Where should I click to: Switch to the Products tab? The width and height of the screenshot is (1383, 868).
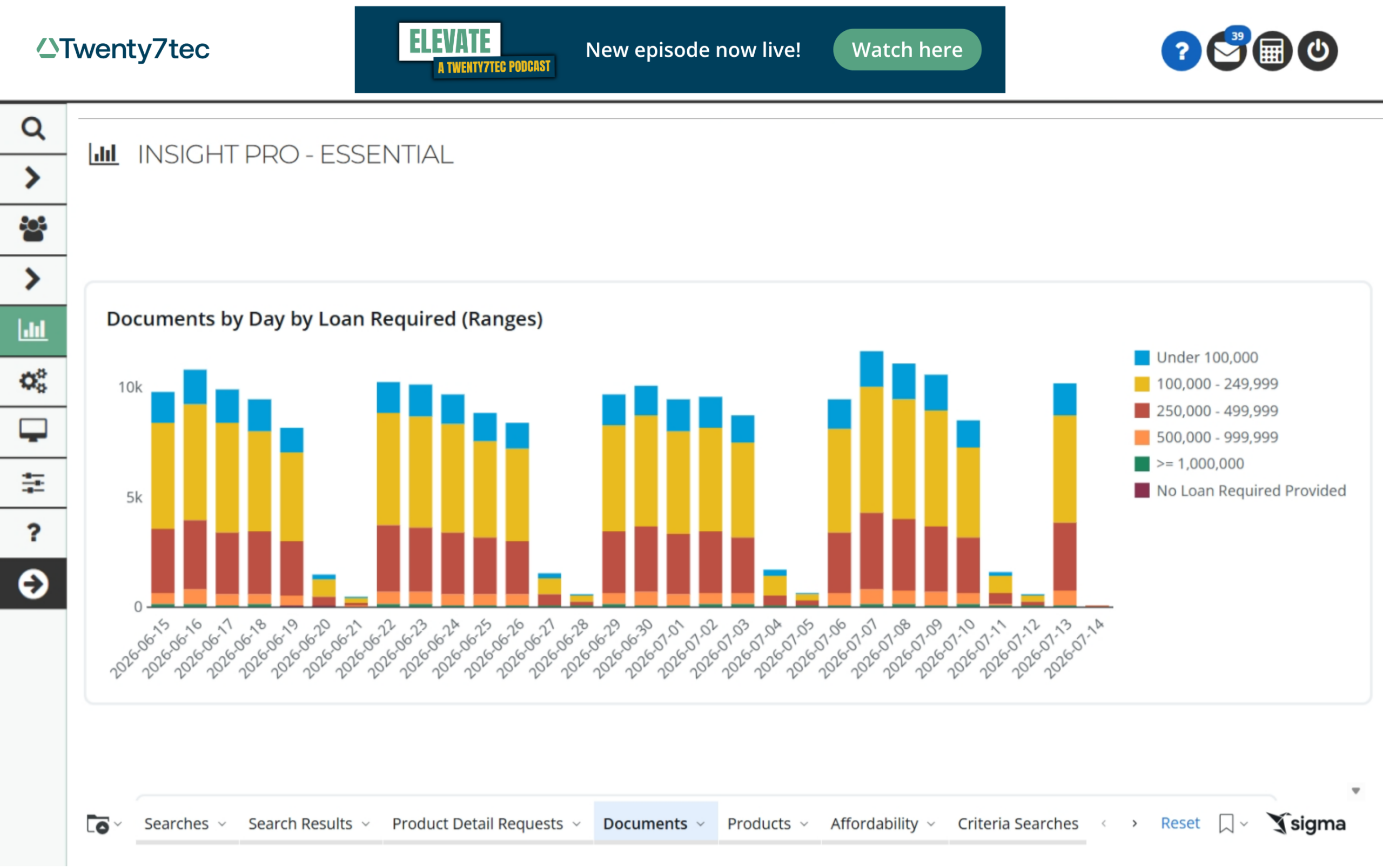758,823
